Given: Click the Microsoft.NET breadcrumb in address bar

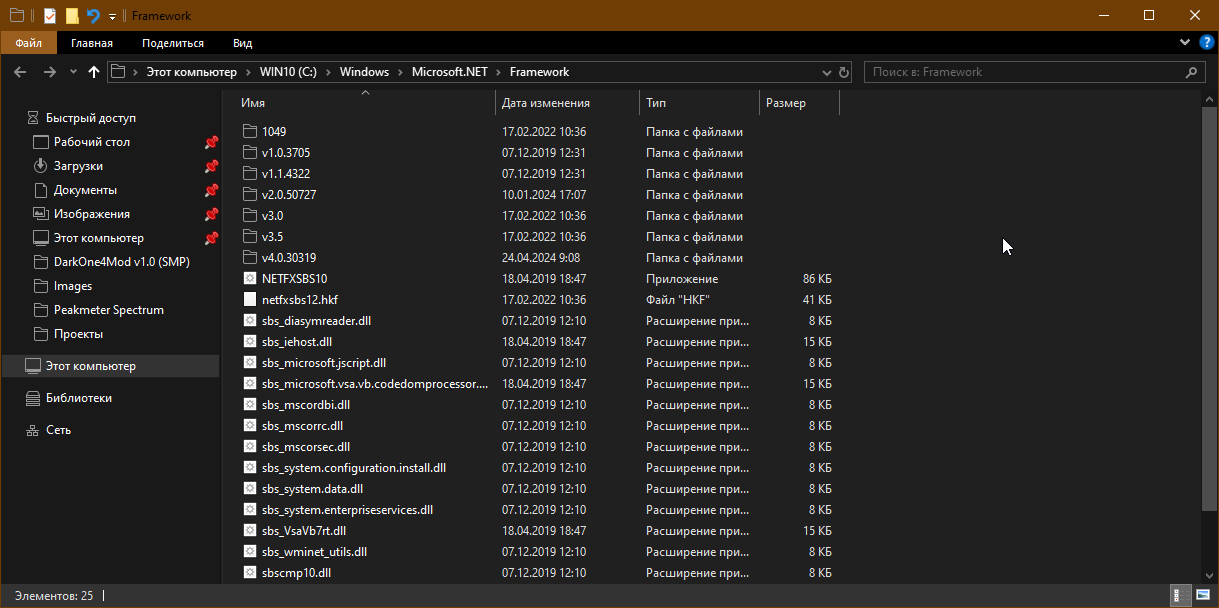Looking at the screenshot, I should click(x=448, y=72).
